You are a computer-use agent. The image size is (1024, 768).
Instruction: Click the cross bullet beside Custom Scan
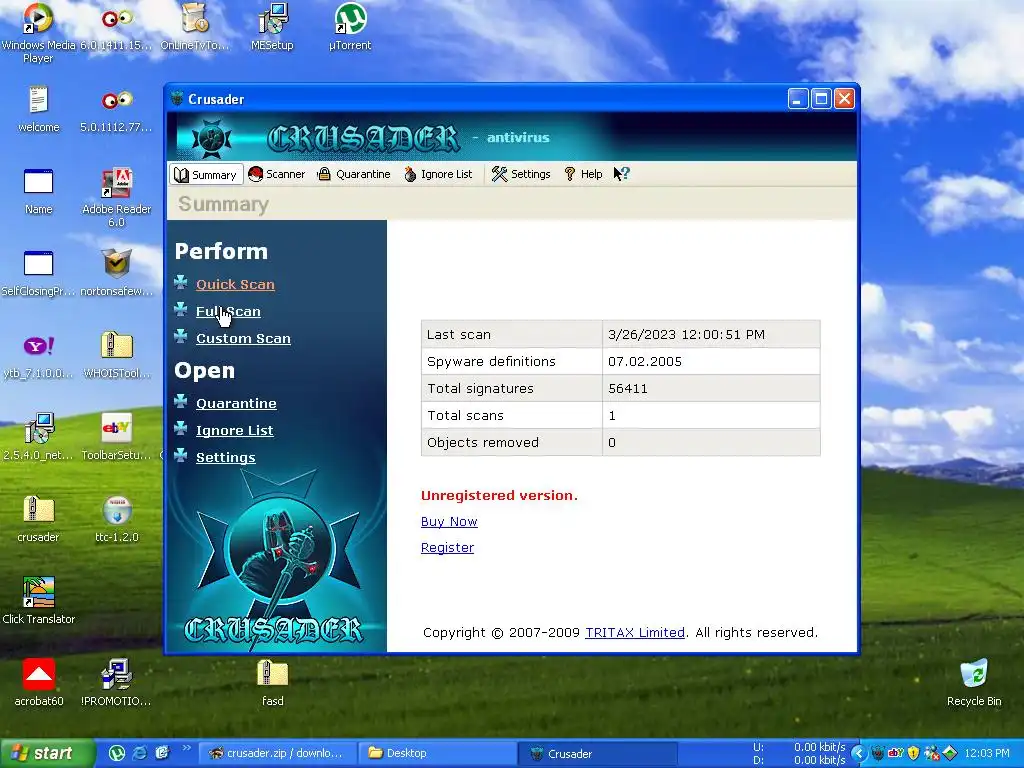181,336
